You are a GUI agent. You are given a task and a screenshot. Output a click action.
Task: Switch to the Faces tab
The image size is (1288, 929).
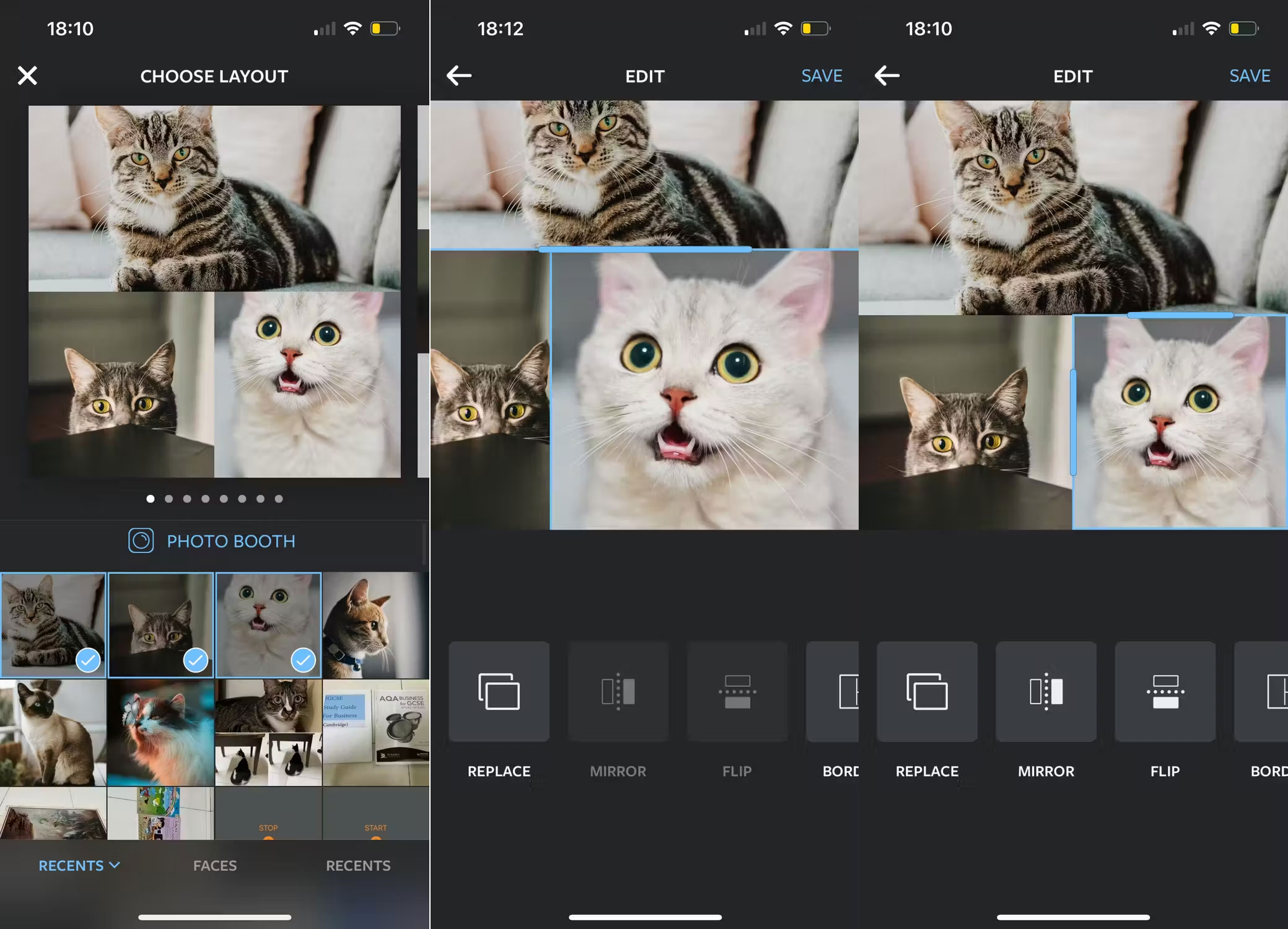coord(214,865)
